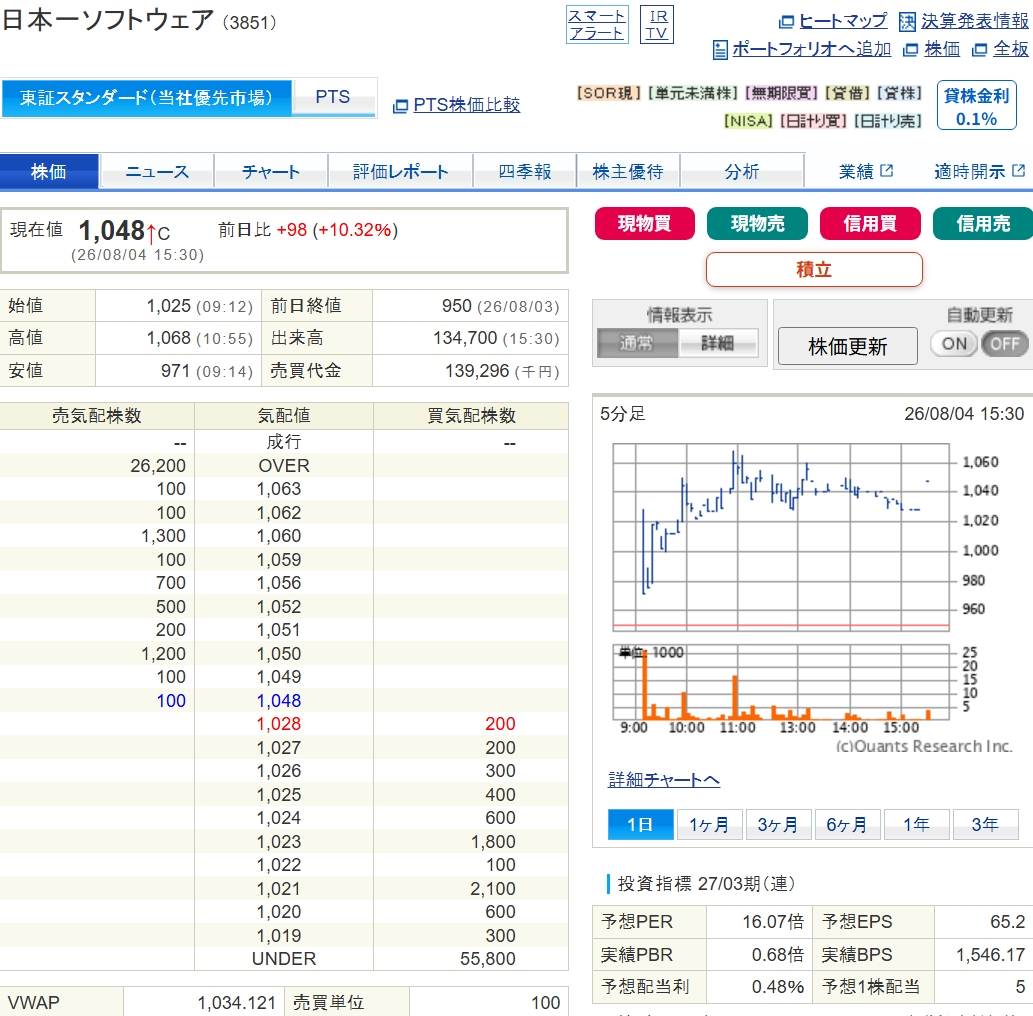Image resolution: width=1033 pixels, height=1016 pixels.
Task: Open the 四季報 tab
Action: coord(524,171)
